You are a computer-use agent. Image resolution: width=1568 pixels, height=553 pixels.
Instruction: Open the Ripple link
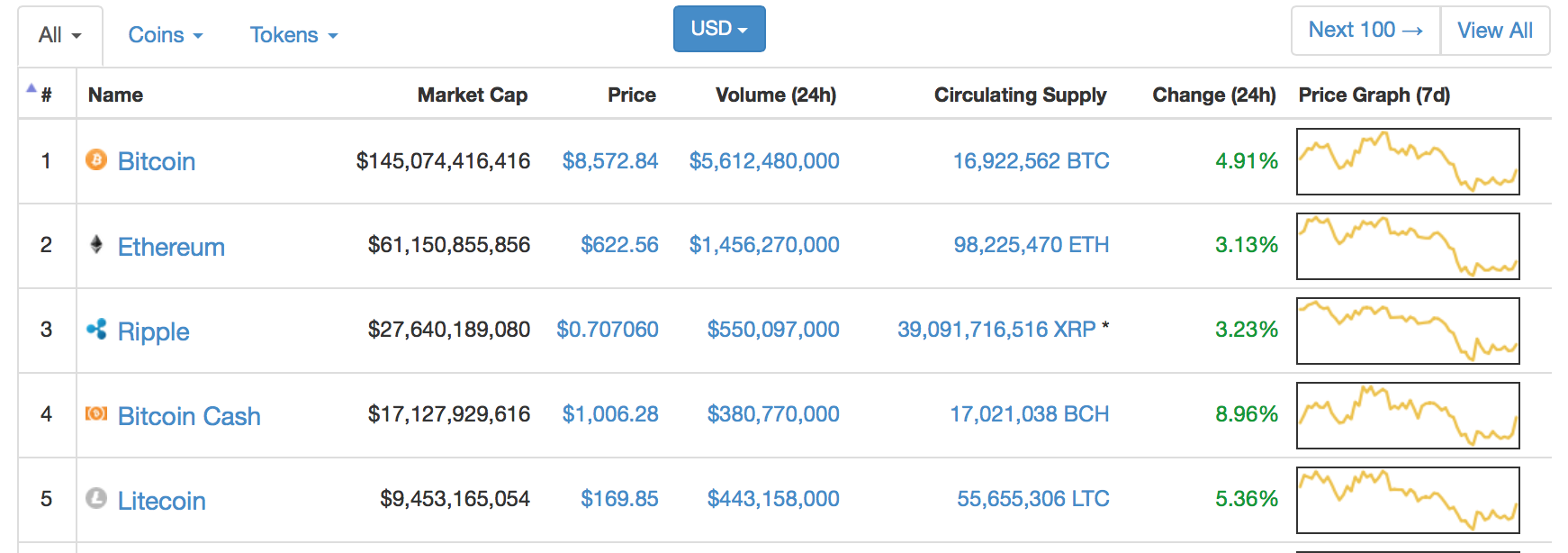154,331
